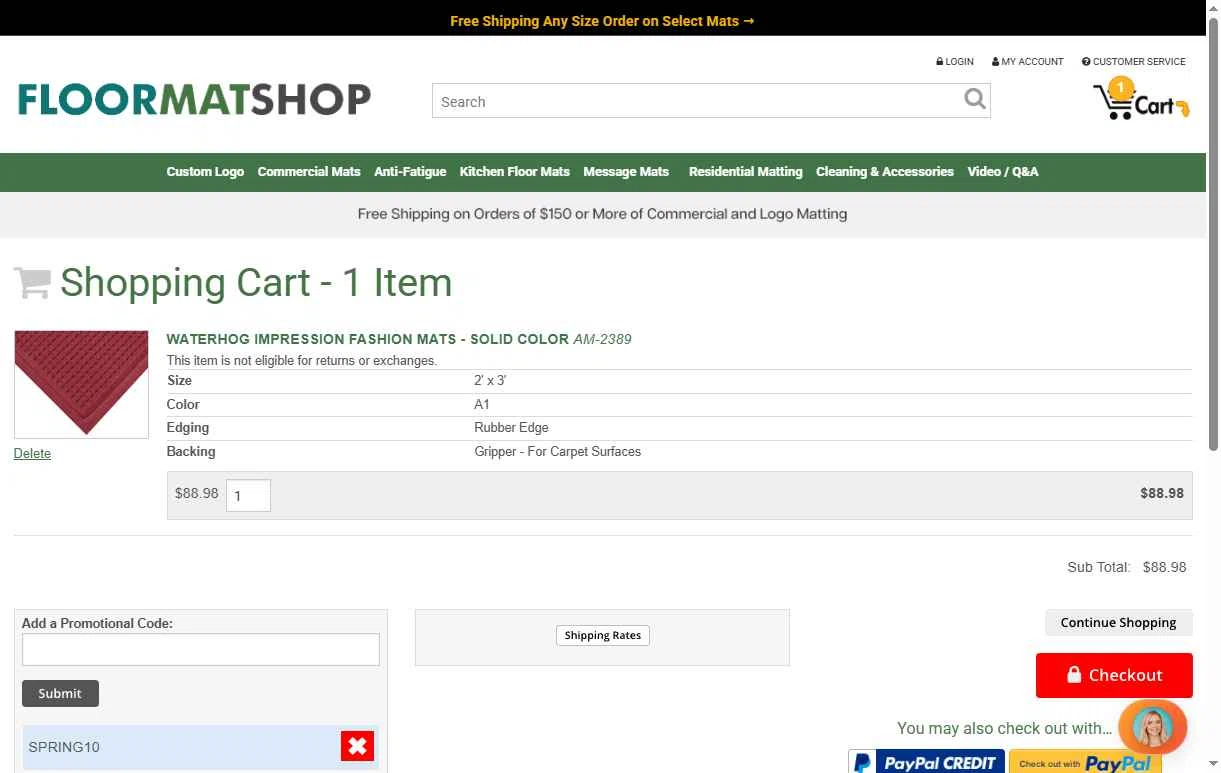Click the free shipping $150 notice text
The image size is (1221, 773).
[x=602, y=214]
